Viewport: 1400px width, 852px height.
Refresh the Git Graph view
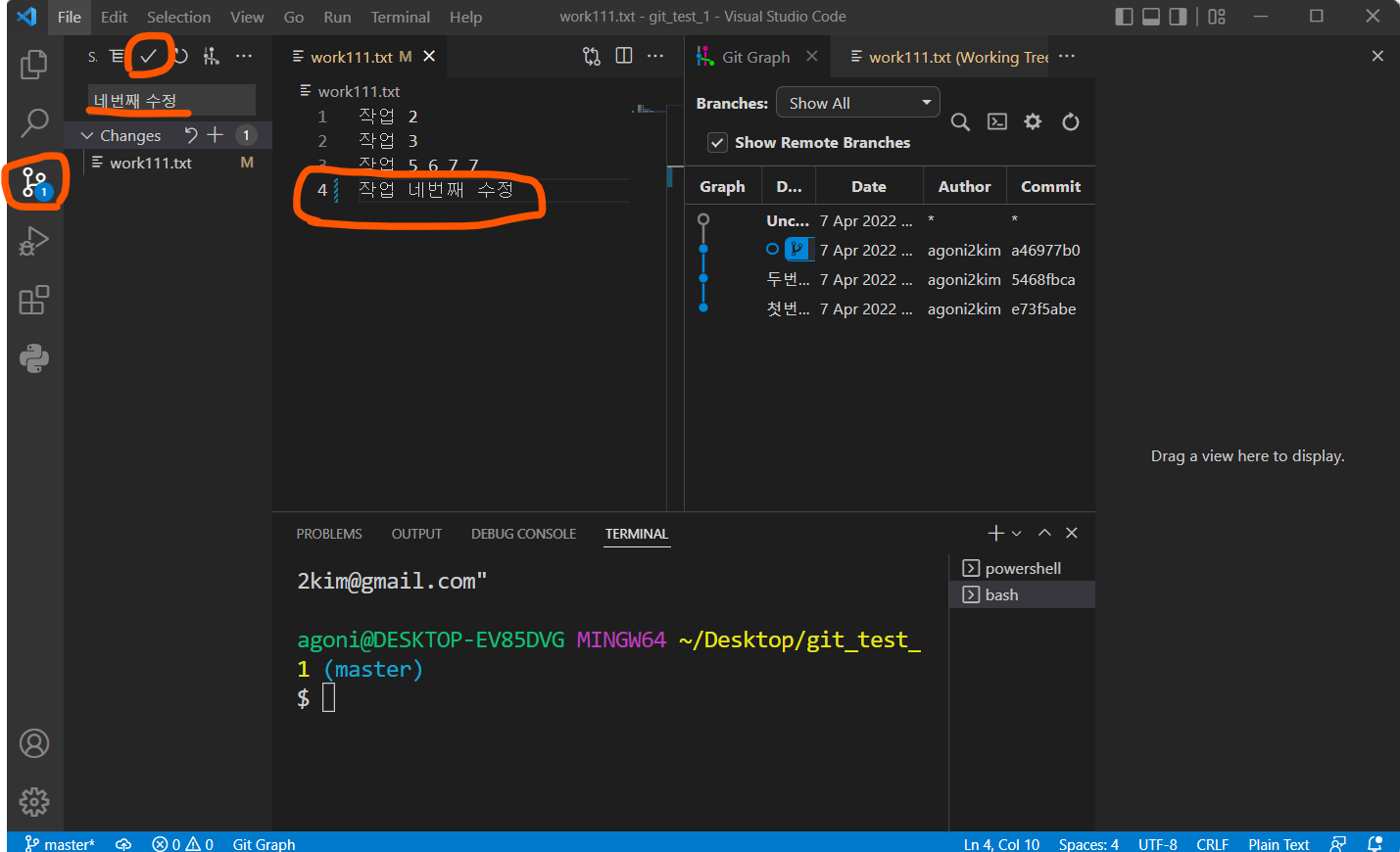click(x=1071, y=122)
